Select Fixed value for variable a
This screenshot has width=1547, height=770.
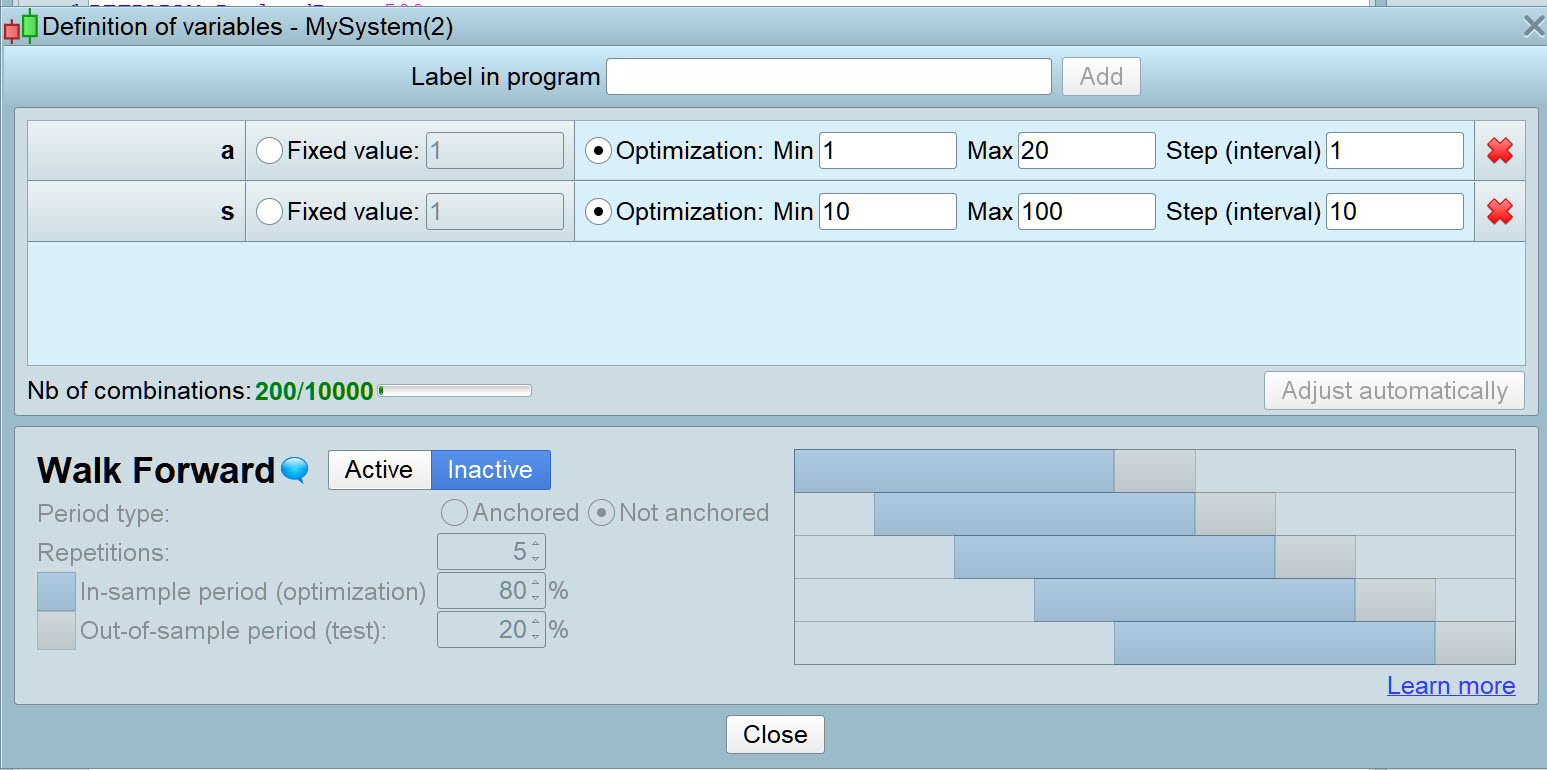click(x=270, y=151)
